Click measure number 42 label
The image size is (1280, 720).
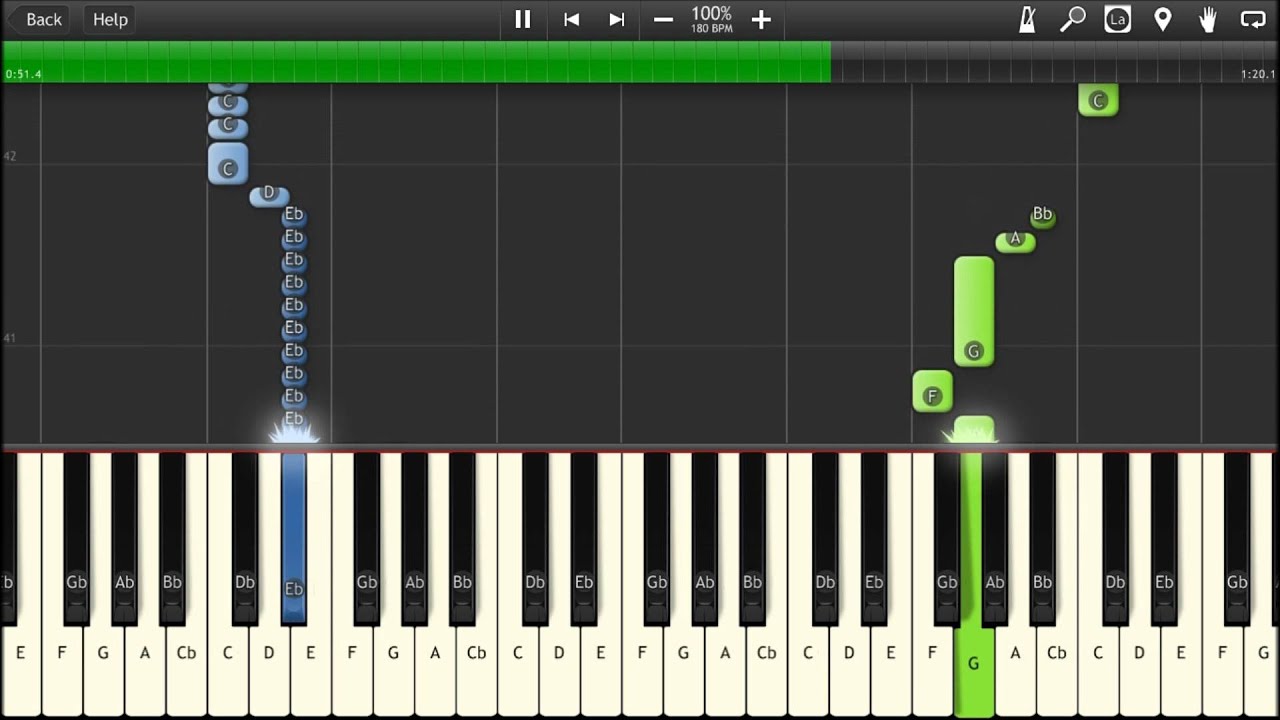tap(10, 157)
